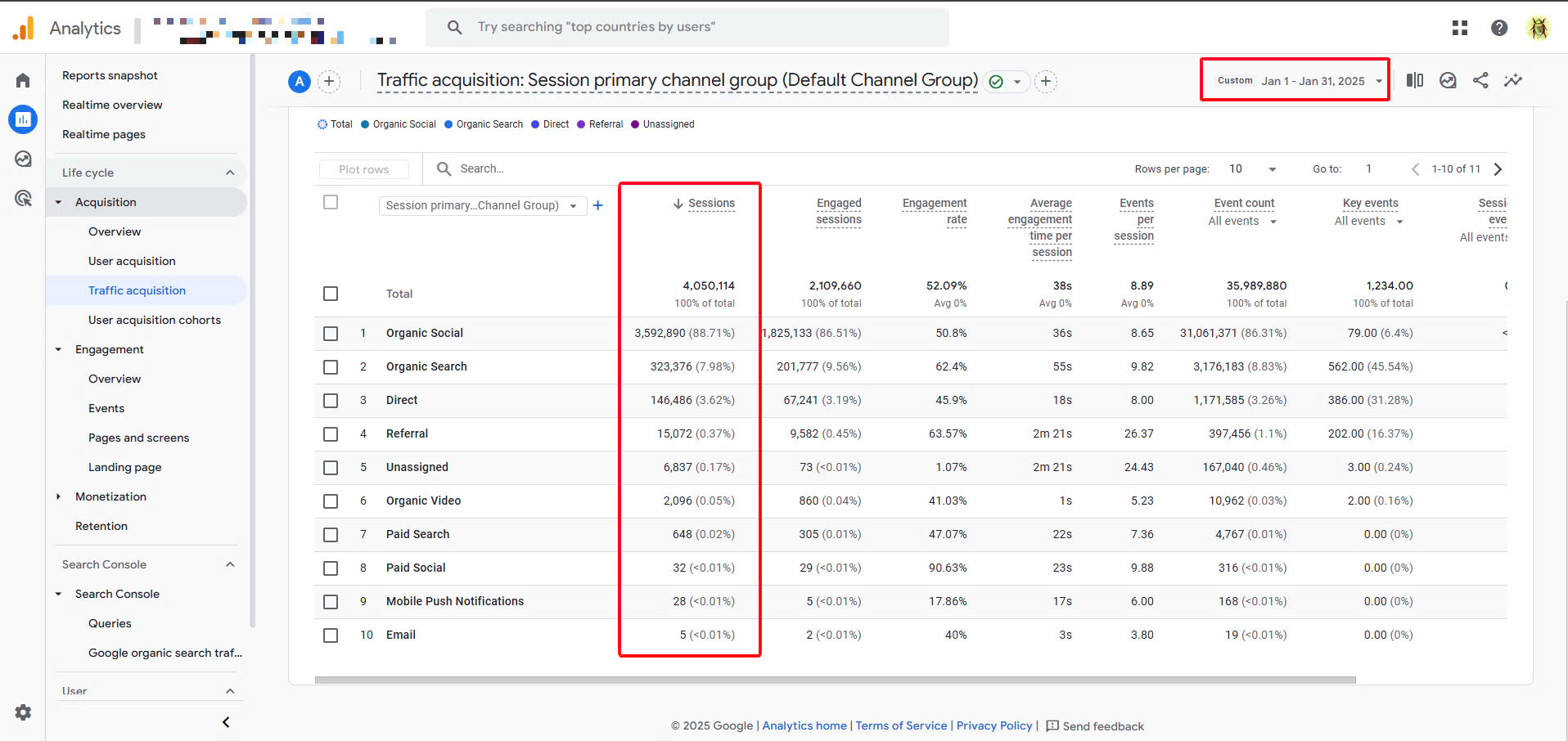This screenshot has width=1568, height=741.
Task: Share this report
Action: pyautogui.click(x=1480, y=80)
